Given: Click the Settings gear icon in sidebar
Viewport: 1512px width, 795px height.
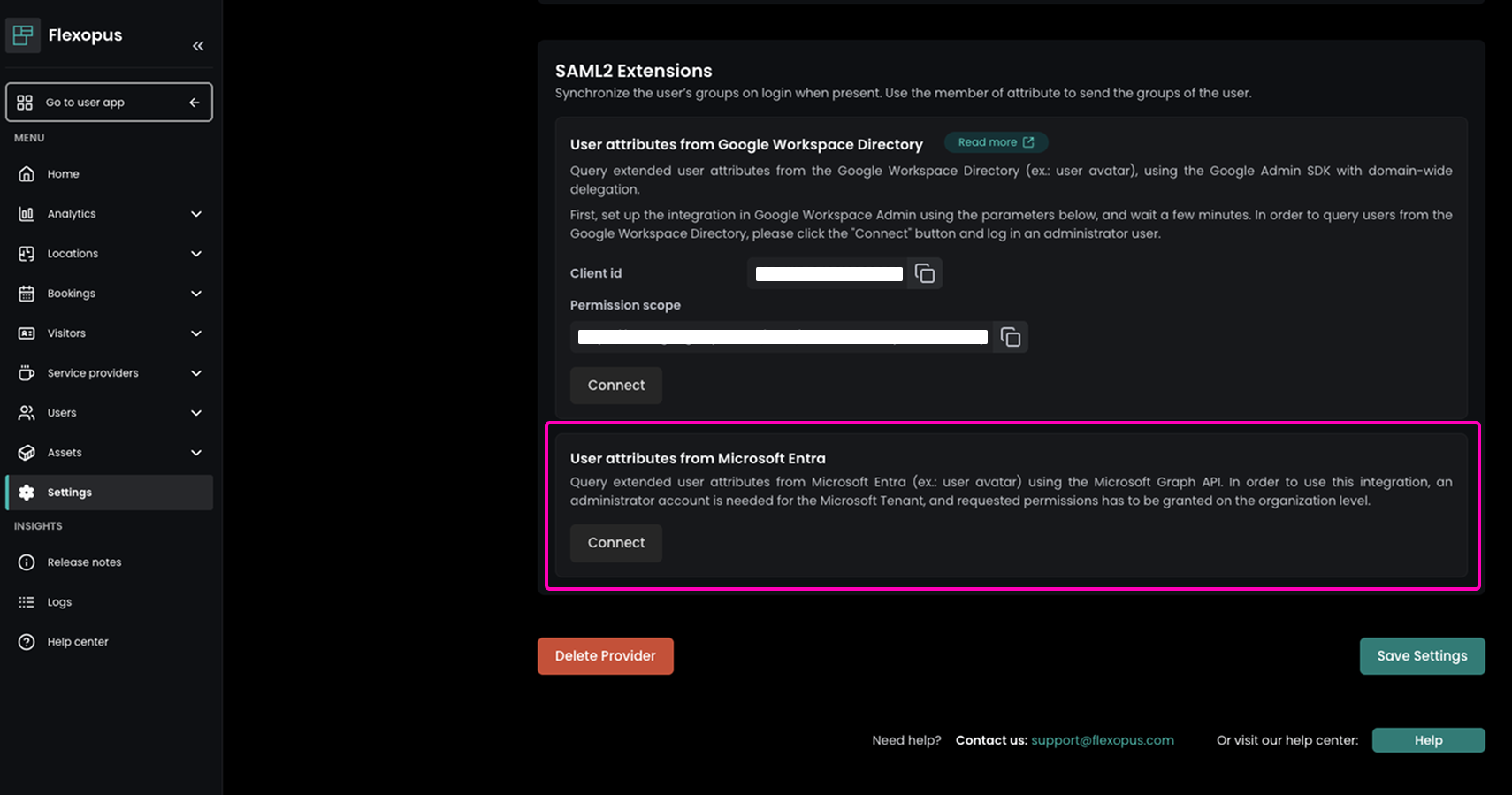Looking at the screenshot, I should (x=27, y=493).
